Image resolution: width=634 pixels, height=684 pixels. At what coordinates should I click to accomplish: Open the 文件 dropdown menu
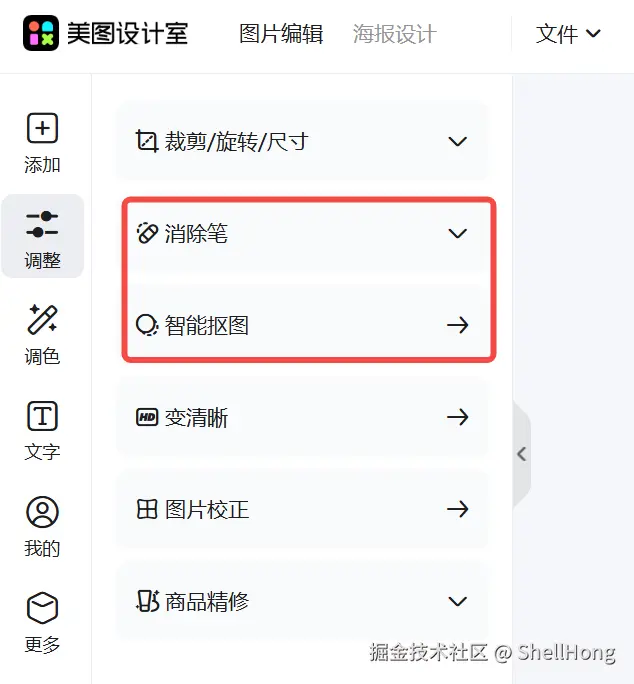click(x=568, y=34)
